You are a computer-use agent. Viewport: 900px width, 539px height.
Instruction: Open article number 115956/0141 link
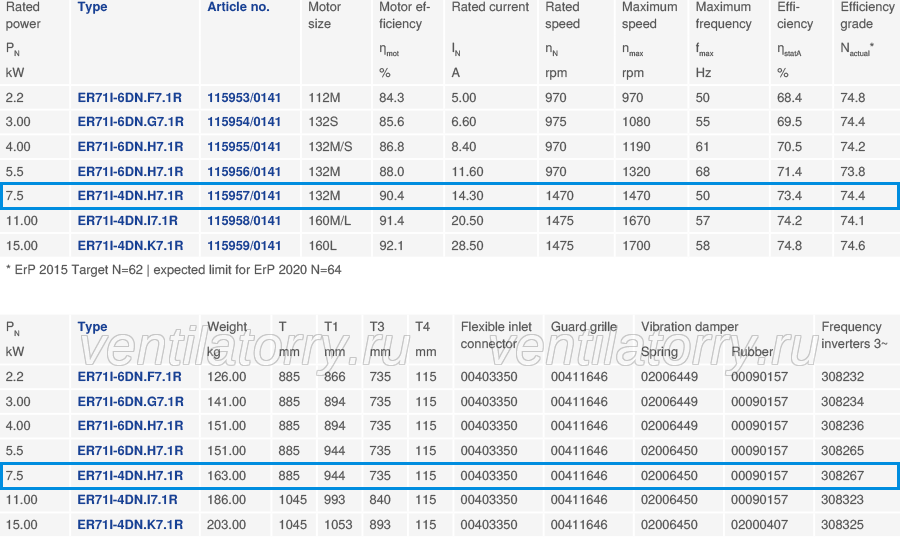[244, 172]
